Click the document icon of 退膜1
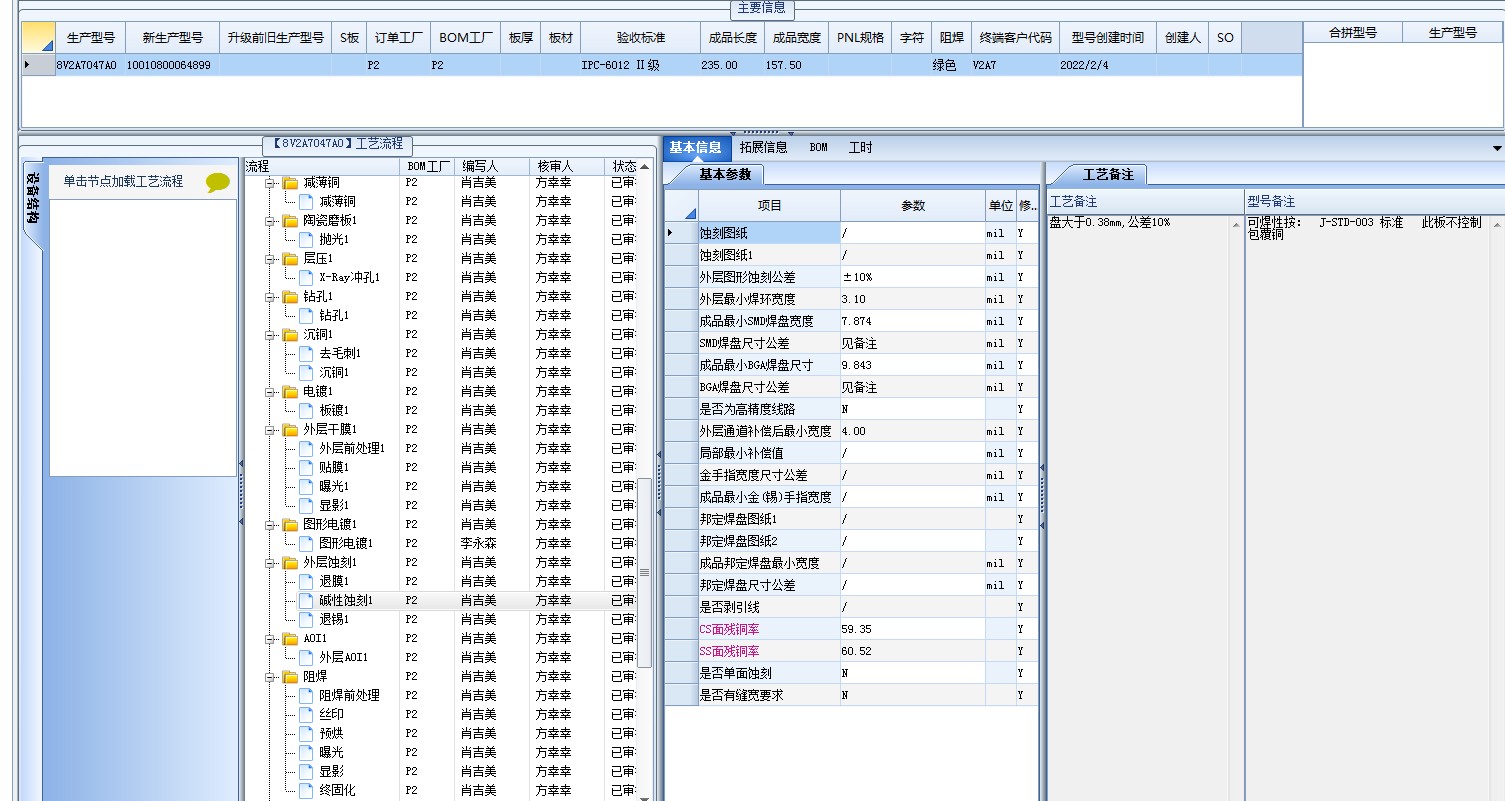This screenshot has width=1505, height=801. (306, 582)
